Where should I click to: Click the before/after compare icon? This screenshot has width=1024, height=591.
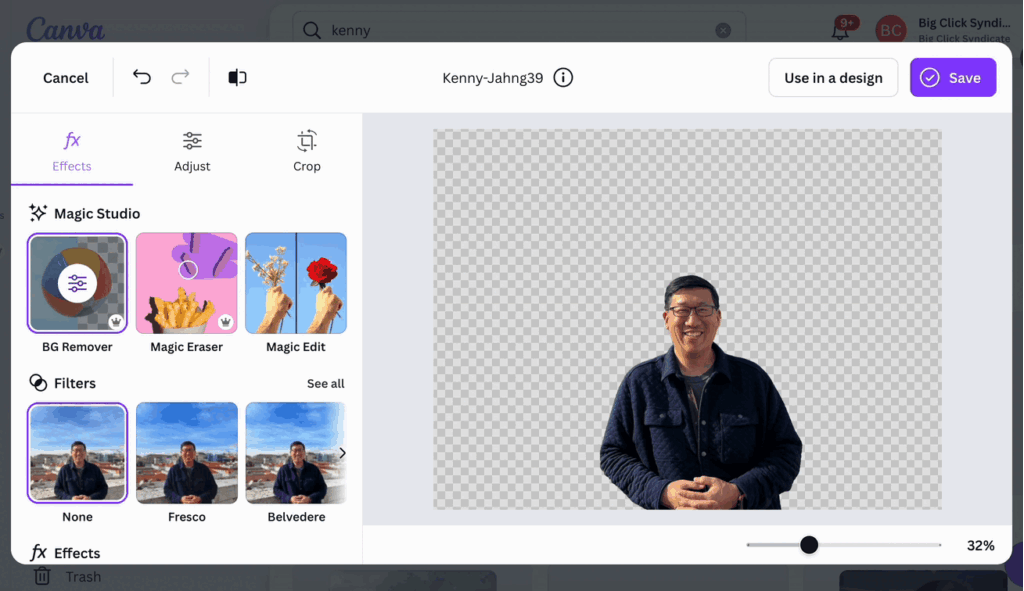tap(237, 77)
